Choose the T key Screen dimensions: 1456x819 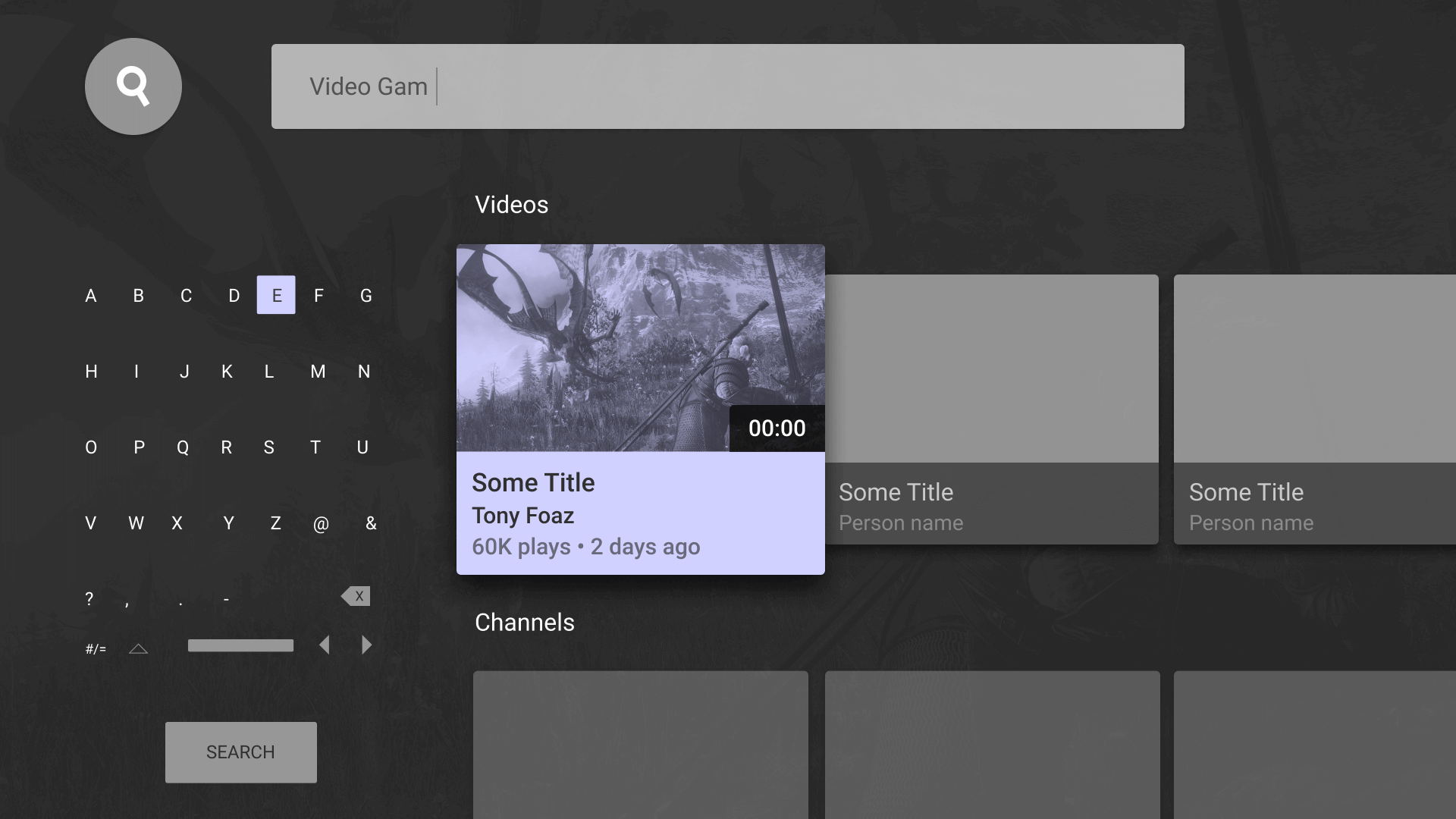tap(315, 447)
